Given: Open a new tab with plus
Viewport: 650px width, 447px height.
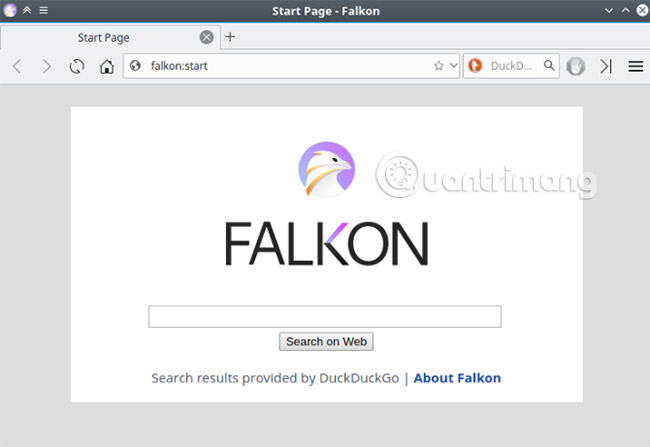Looking at the screenshot, I should tap(230, 36).
